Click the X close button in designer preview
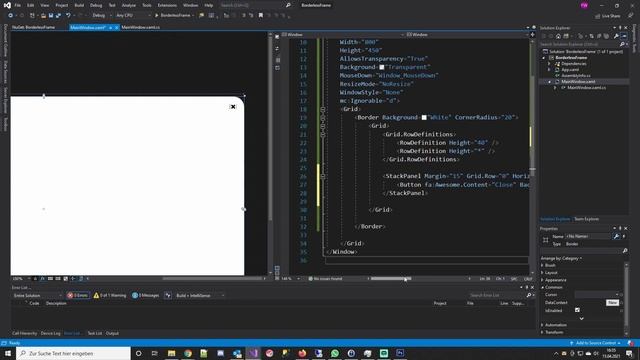Viewport: 640px width, 360px height. [233, 107]
